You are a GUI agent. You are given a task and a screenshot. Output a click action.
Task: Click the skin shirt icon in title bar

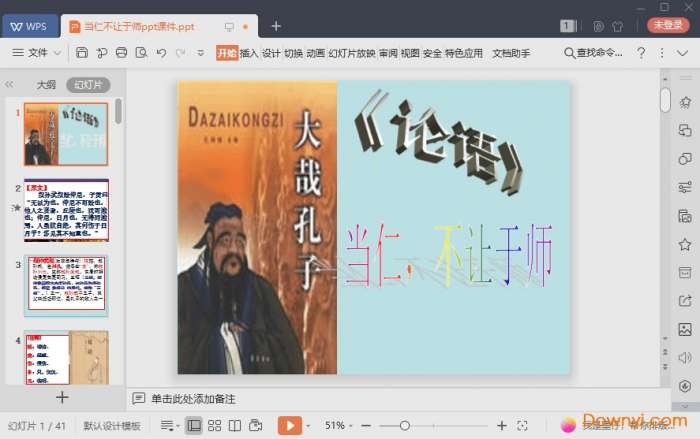[x=618, y=26]
